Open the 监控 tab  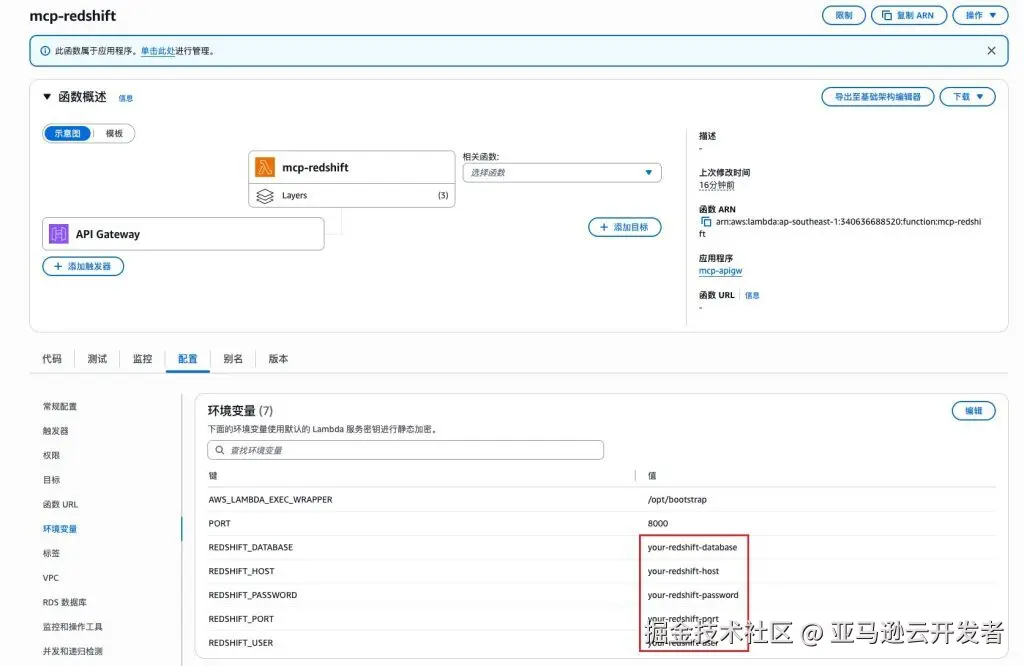coord(142,358)
